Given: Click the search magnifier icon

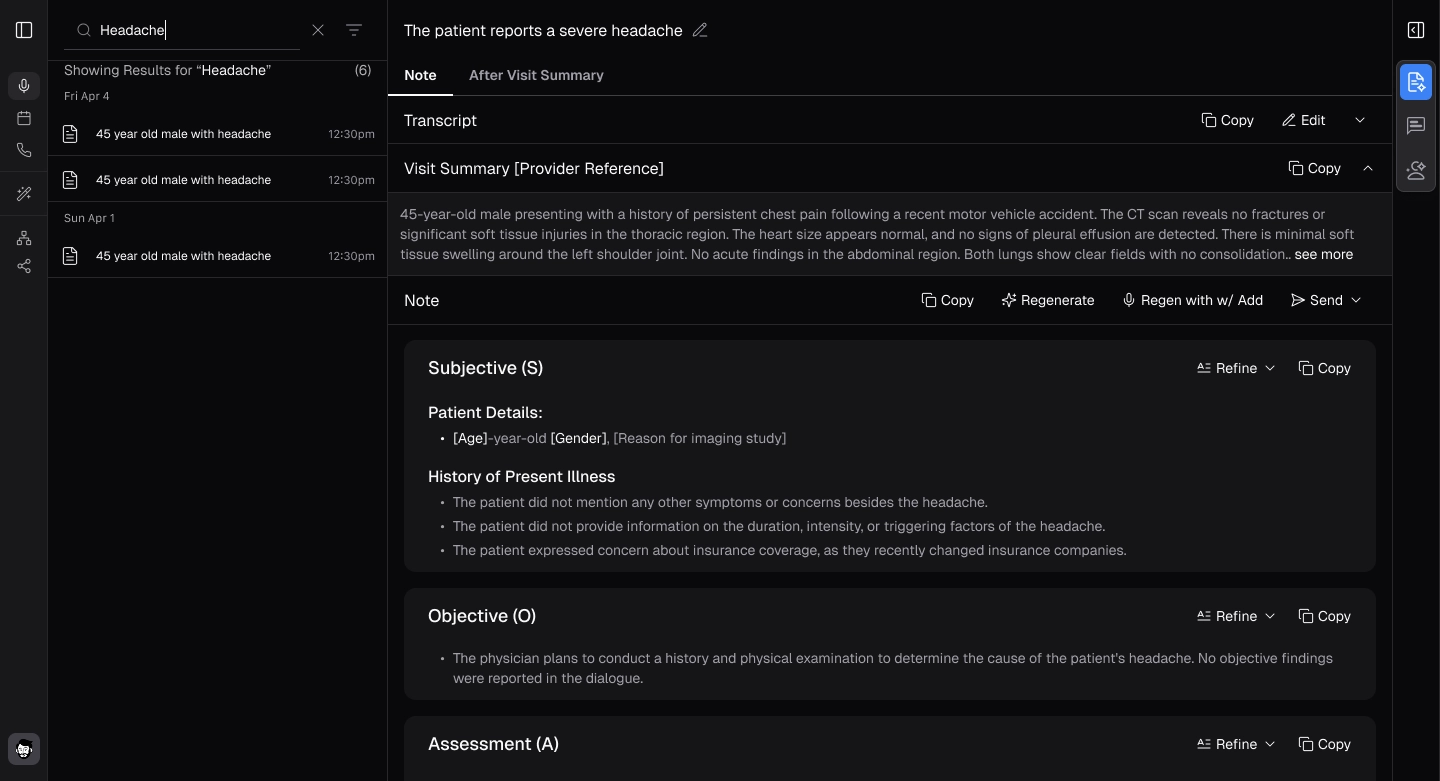Looking at the screenshot, I should click(x=84, y=30).
